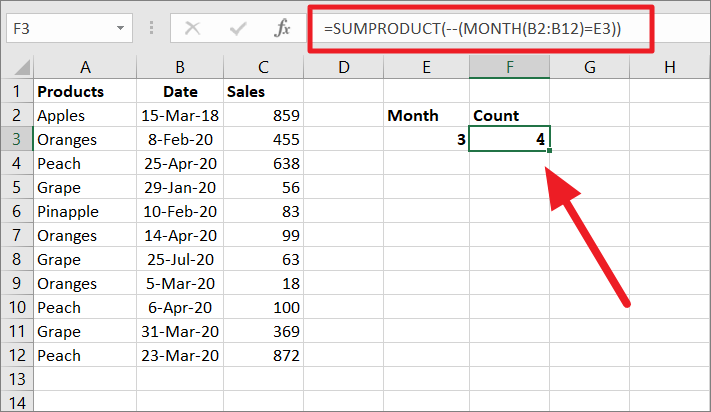Viewport: 711px width, 412px height.
Task: Click the Count label cell
Action: pyautogui.click(x=510, y=115)
